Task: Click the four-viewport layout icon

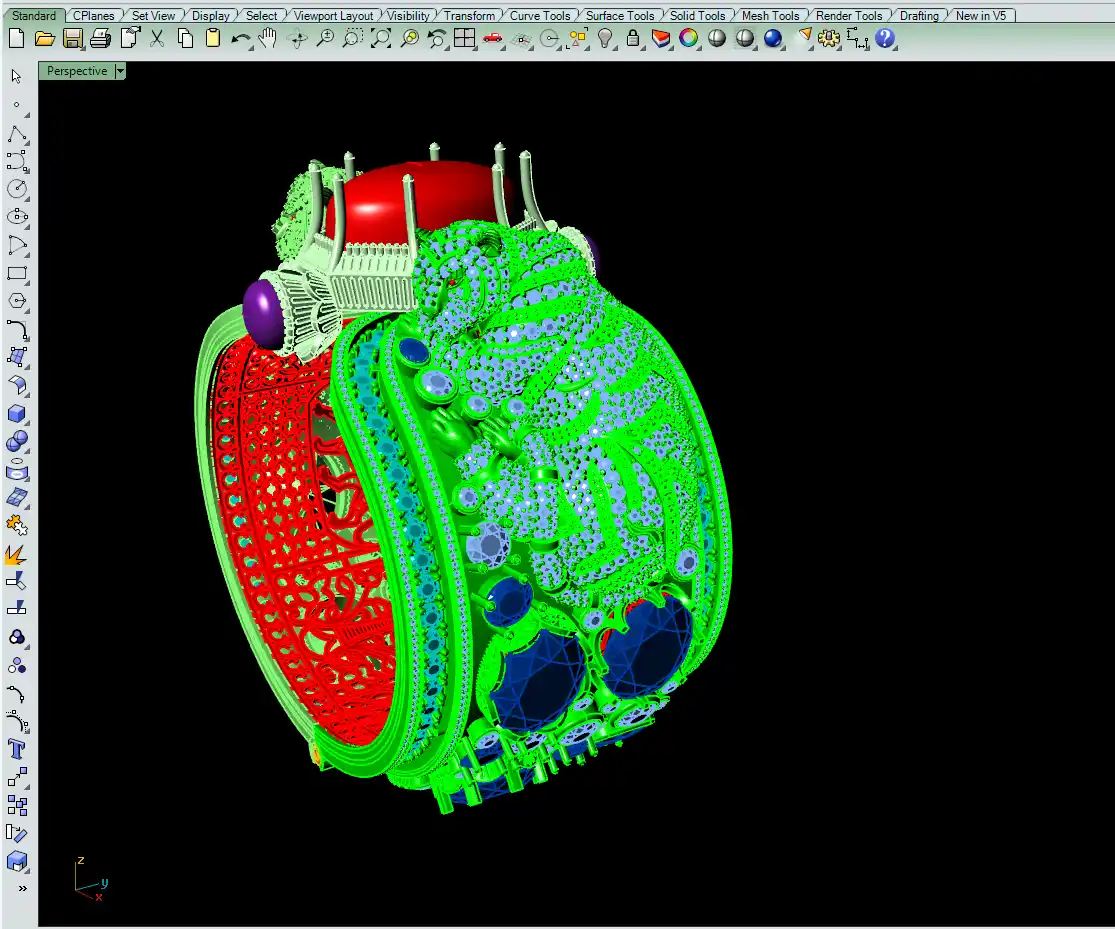Action: pyautogui.click(x=464, y=38)
